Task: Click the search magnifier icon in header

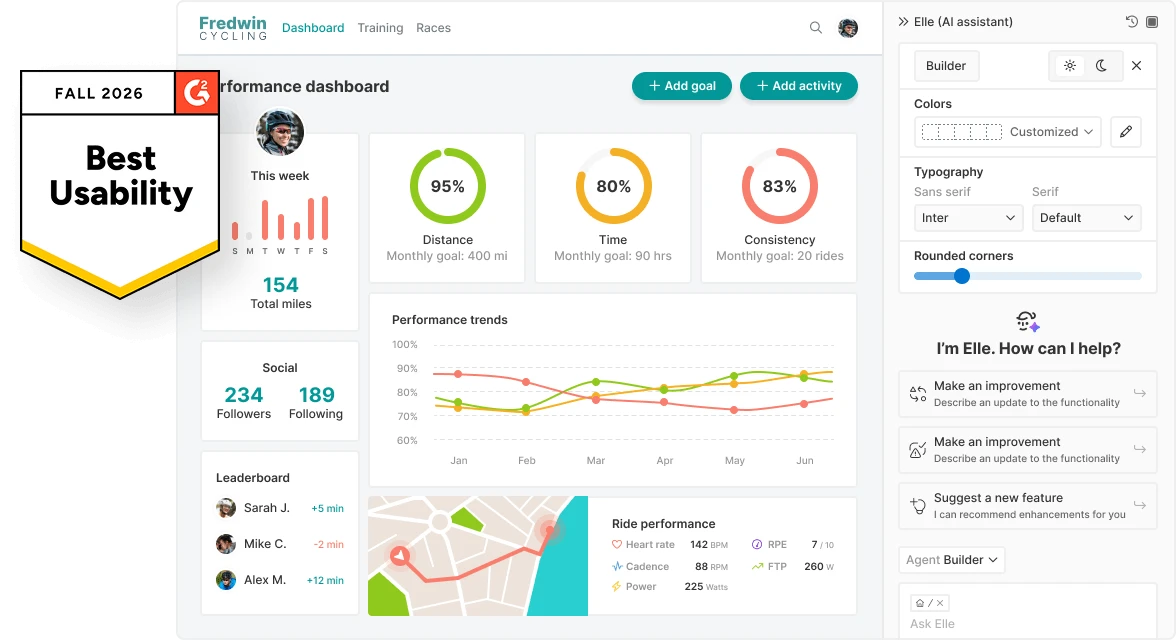Action: 815,28
